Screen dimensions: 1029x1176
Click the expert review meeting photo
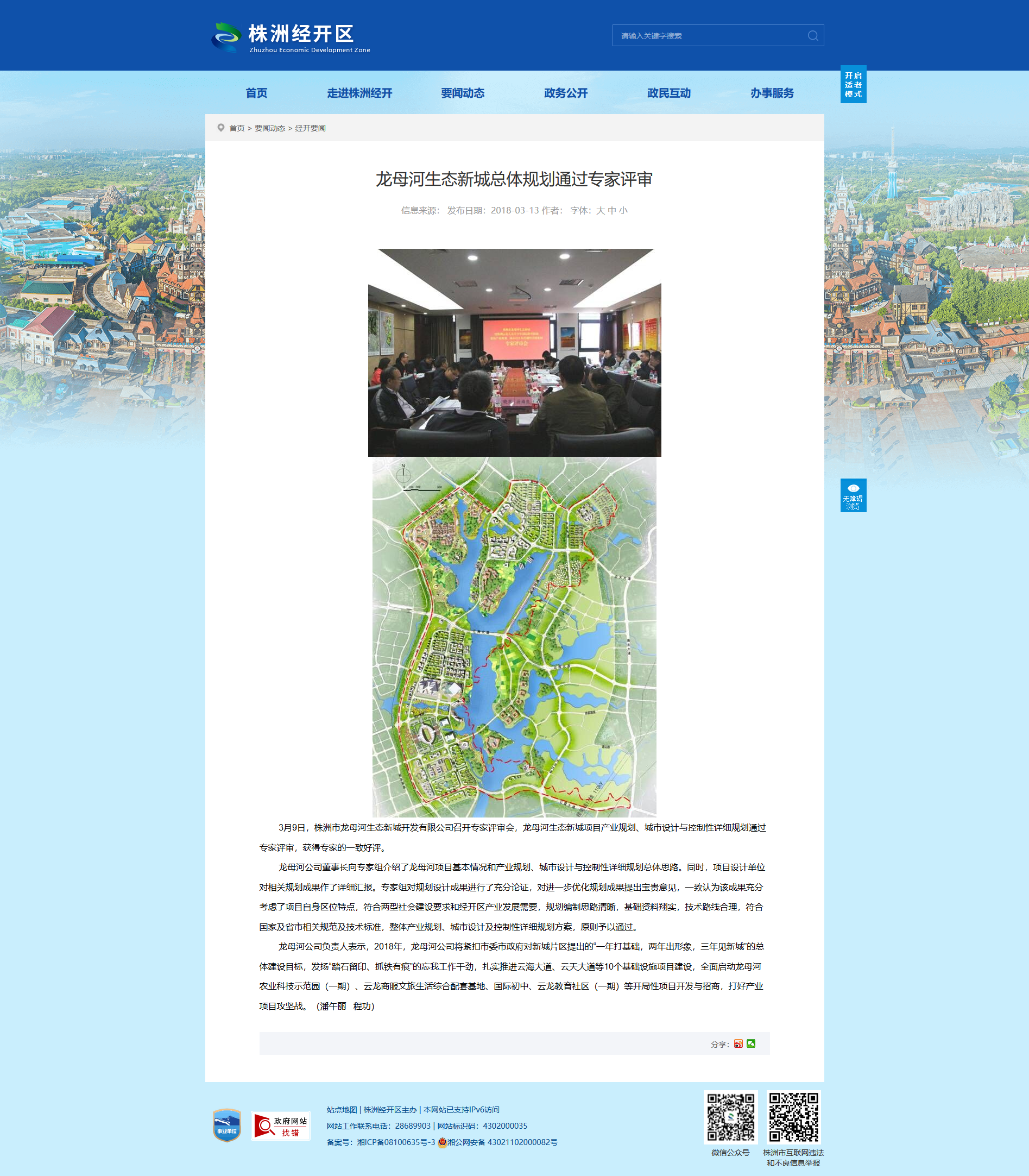click(515, 352)
